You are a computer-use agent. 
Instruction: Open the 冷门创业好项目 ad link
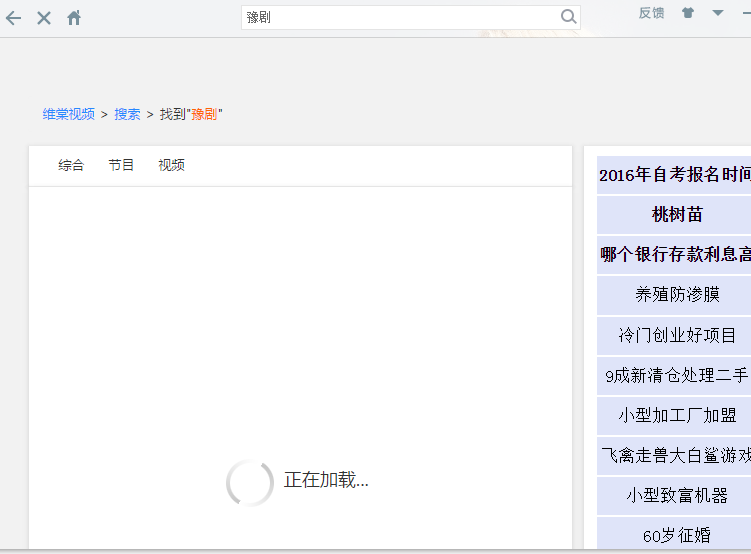click(x=677, y=335)
